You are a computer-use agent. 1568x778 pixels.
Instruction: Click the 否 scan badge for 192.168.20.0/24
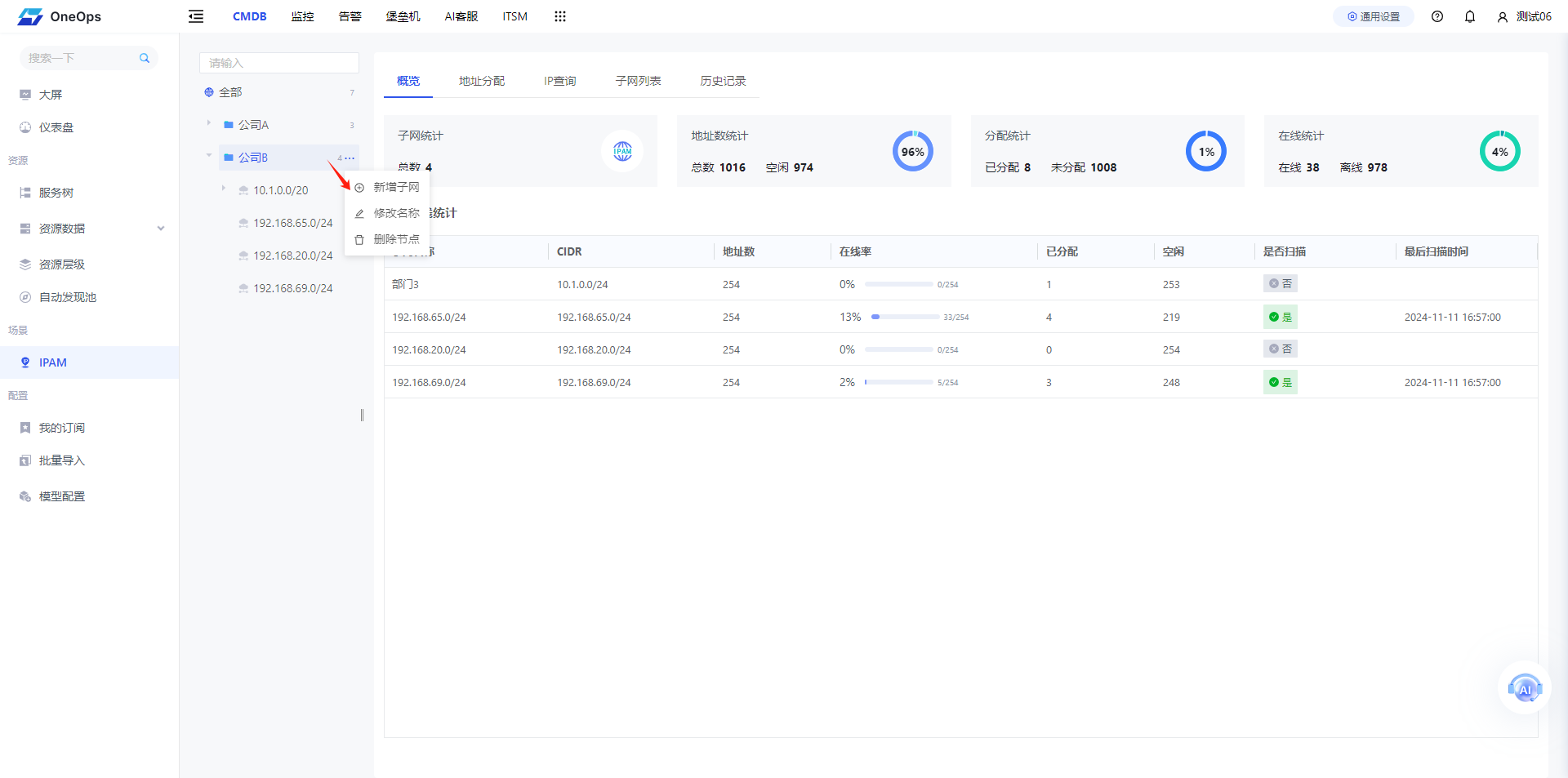tap(1281, 349)
